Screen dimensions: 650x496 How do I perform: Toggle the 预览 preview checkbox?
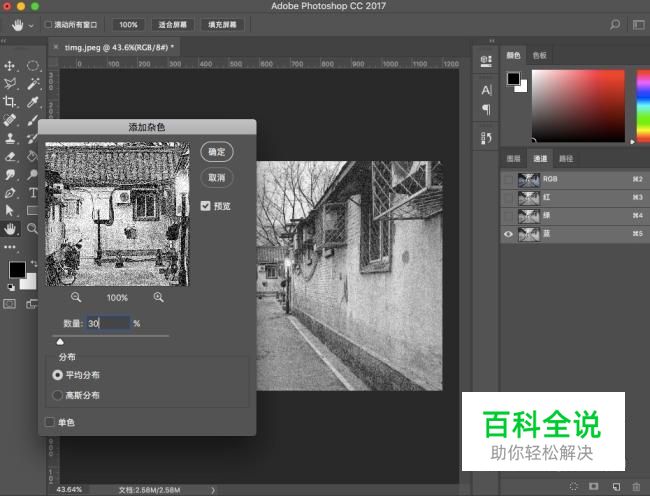(206, 206)
